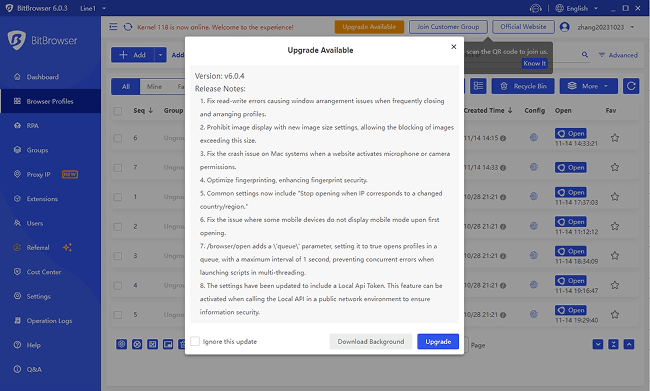Viewport: 650px width, 391px height.
Task: Open the Dashboard page
Action: click(x=42, y=77)
